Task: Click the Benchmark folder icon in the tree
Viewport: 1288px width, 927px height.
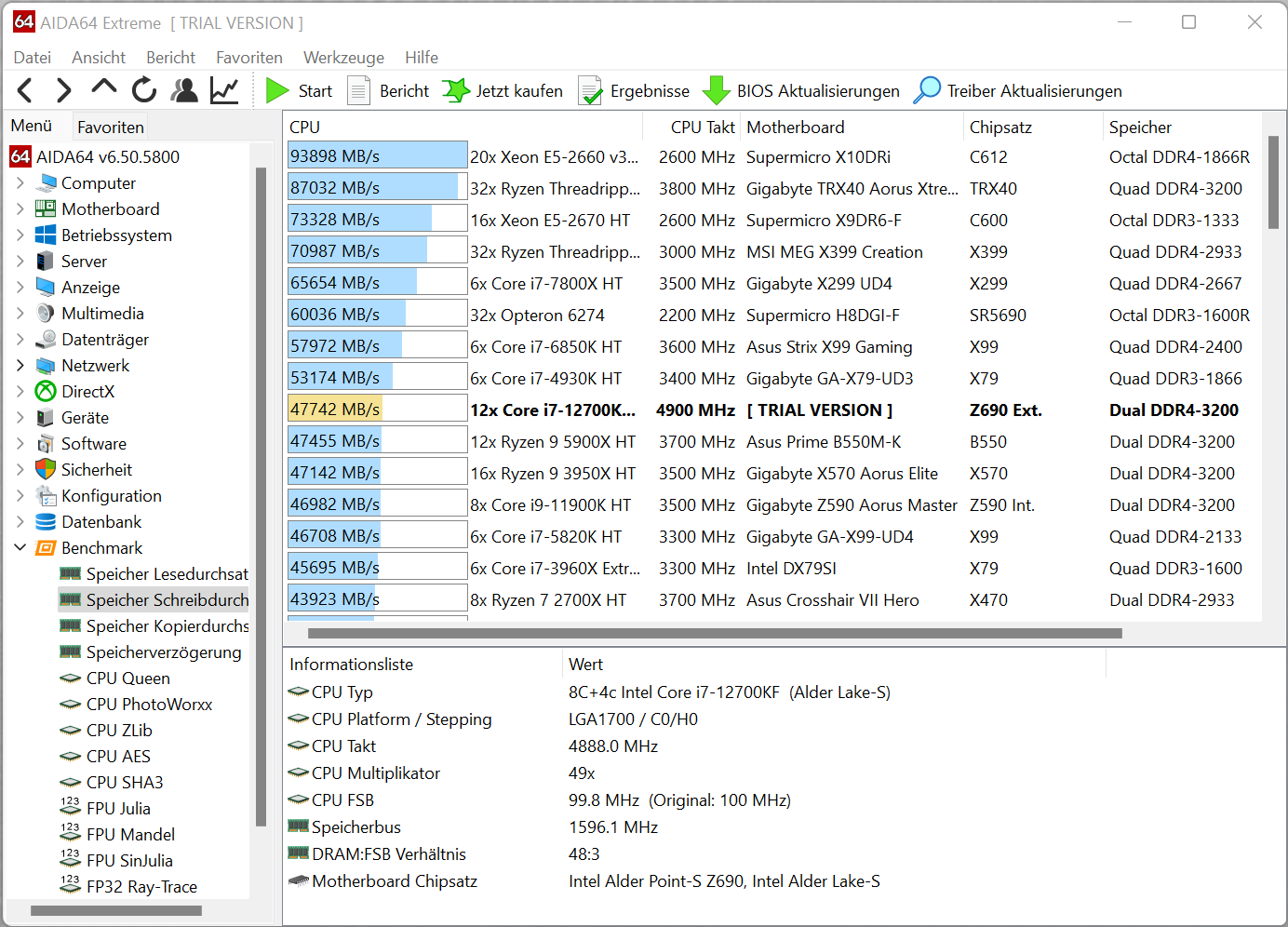Action: pyautogui.click(x=46, y=548)
